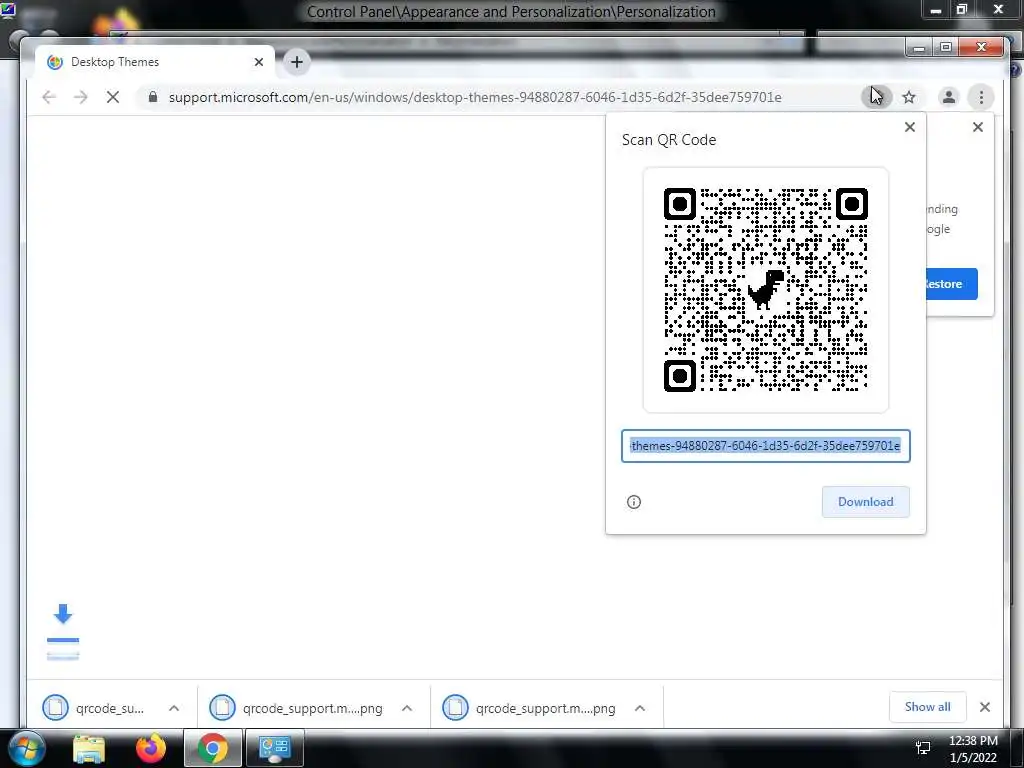
Task: Bookmark this page with the star icon
Action: 908,97
